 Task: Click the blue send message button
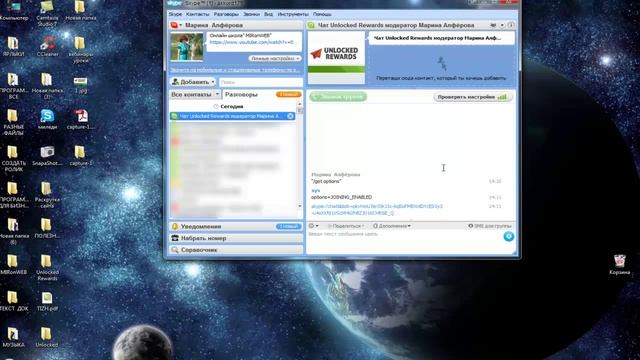(x=509, y=237)
